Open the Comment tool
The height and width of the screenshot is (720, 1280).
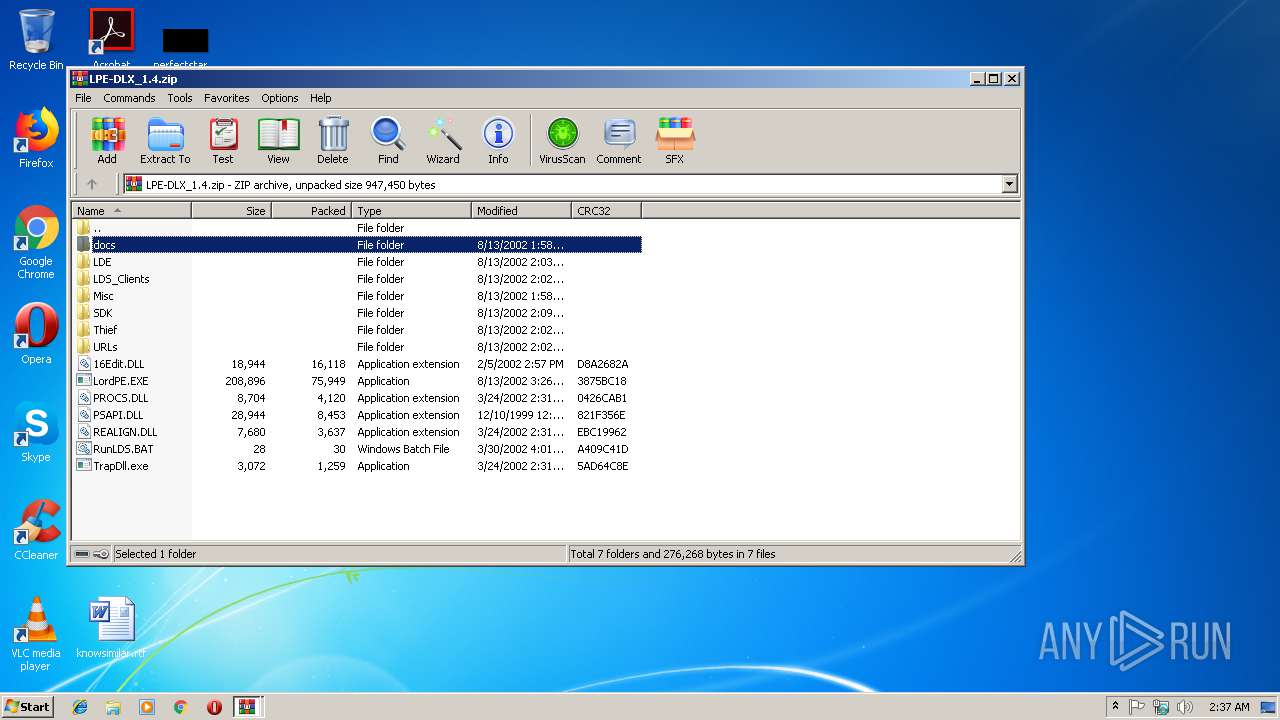tap(619, 141)
